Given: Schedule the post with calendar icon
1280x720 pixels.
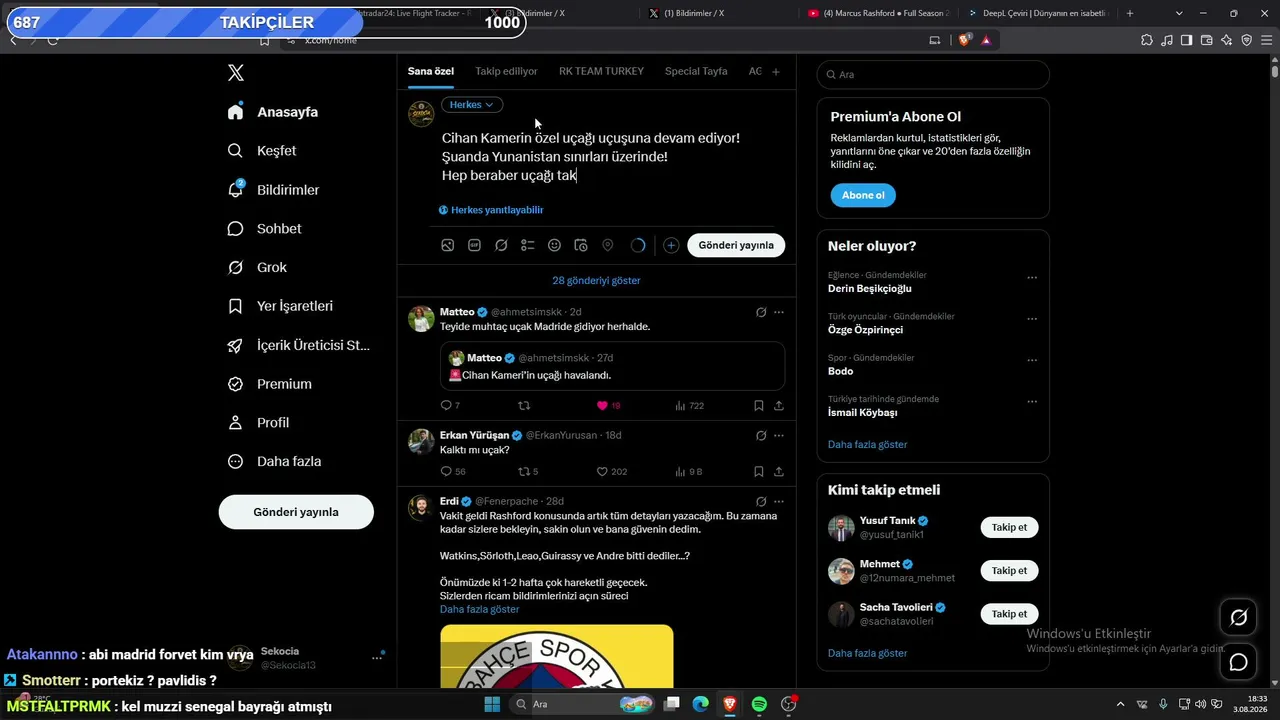Looking at the screenshot, I should (x=581, y=245).
